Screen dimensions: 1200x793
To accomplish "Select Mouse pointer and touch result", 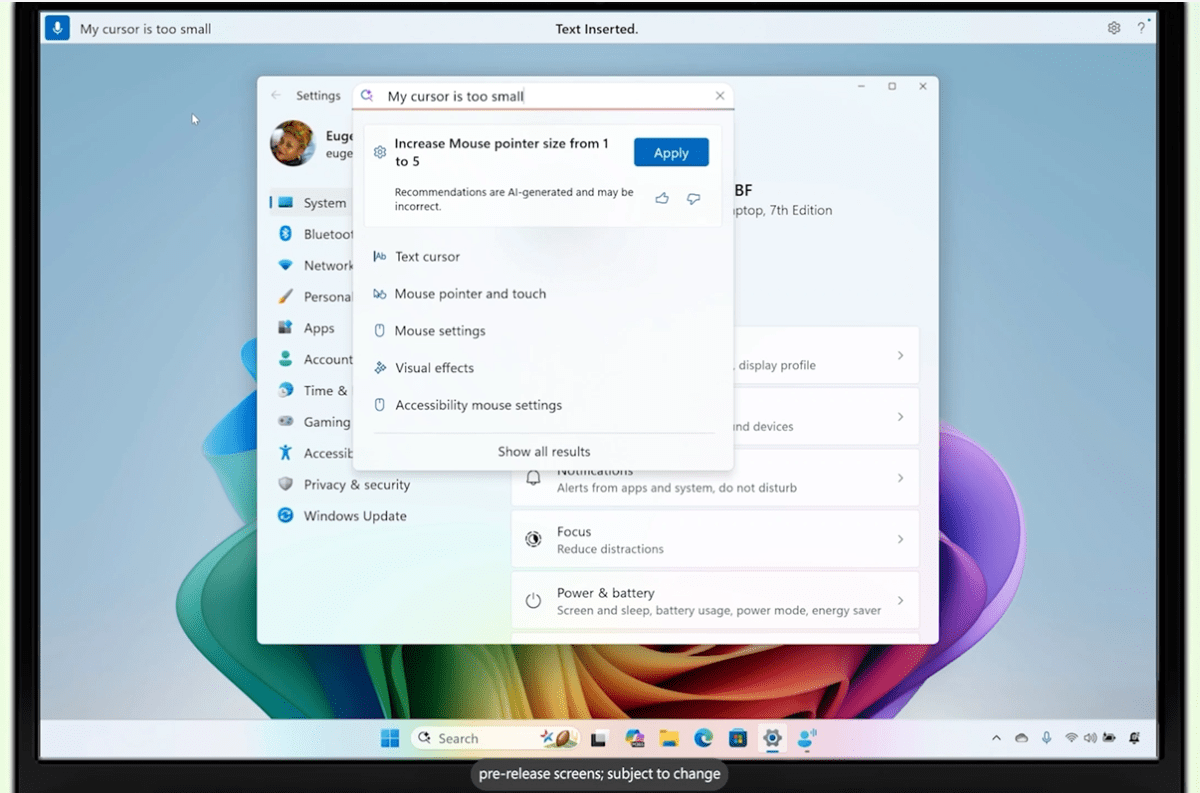I will coord(470,294).
